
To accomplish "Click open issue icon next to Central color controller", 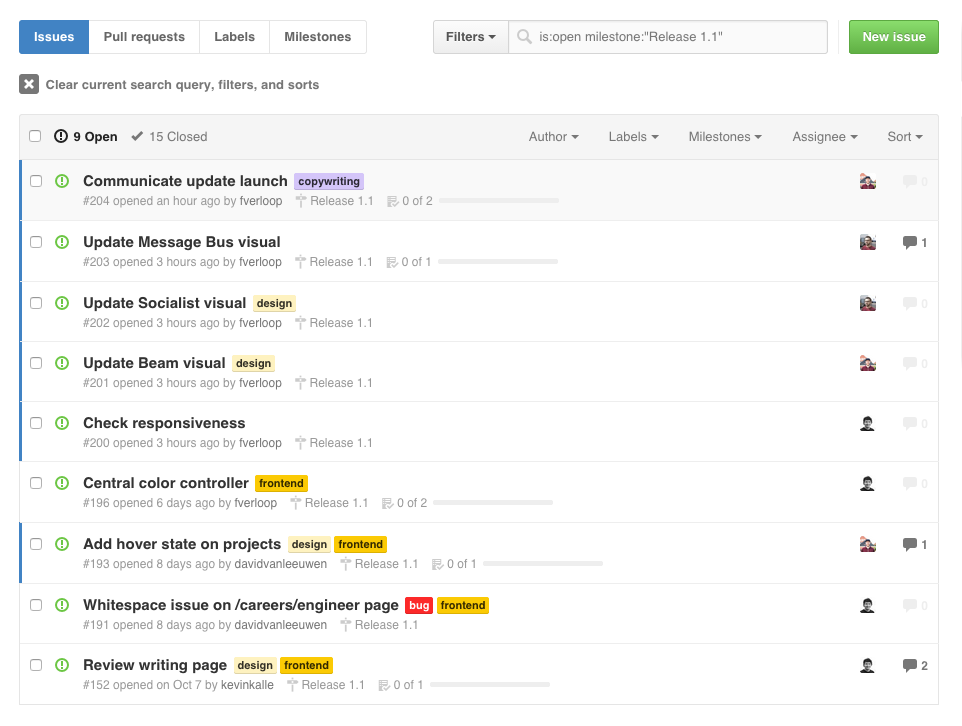I will [x=62, y=483].
